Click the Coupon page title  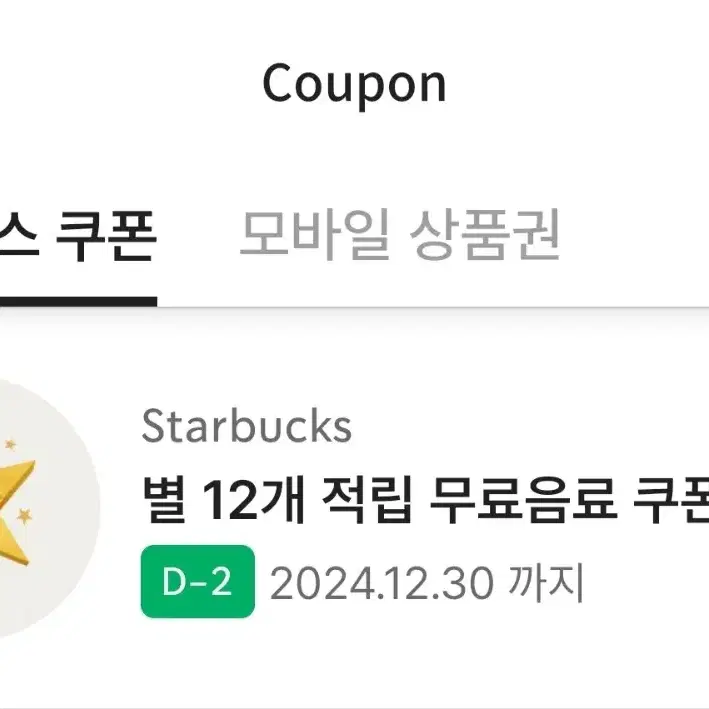(354, 84)
